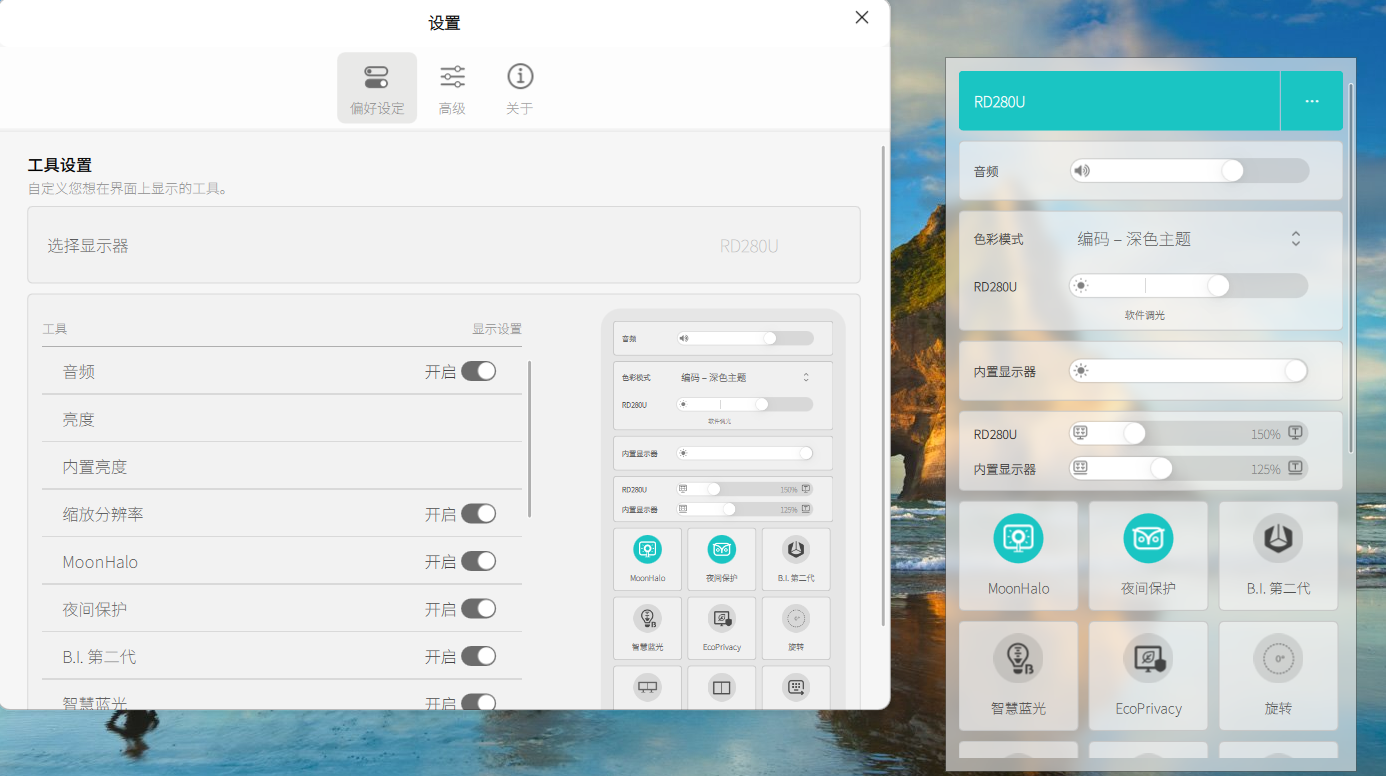
Task: Open the 高级 tab
Action: [x=452, y=88]
